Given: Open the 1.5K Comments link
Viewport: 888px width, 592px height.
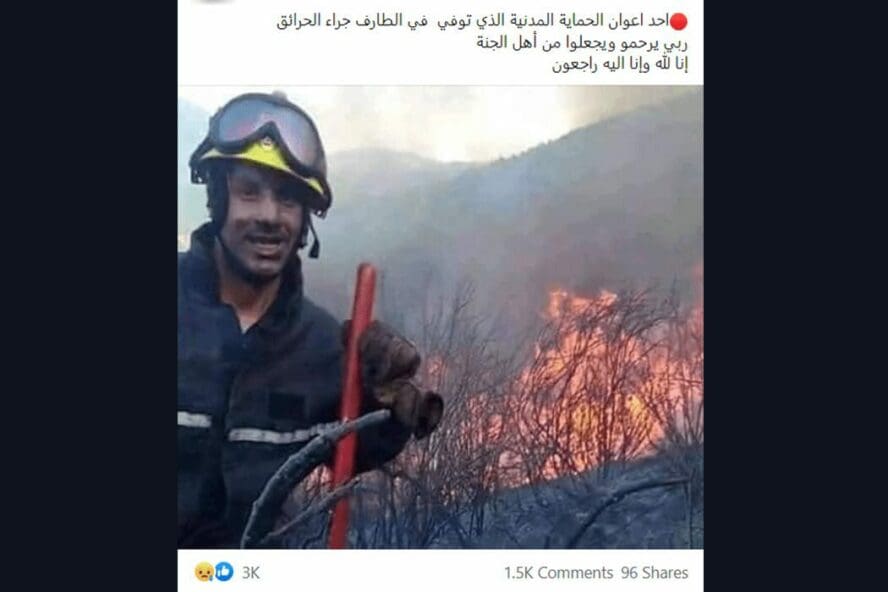Looking at the screenshot, I should point(558,573).
